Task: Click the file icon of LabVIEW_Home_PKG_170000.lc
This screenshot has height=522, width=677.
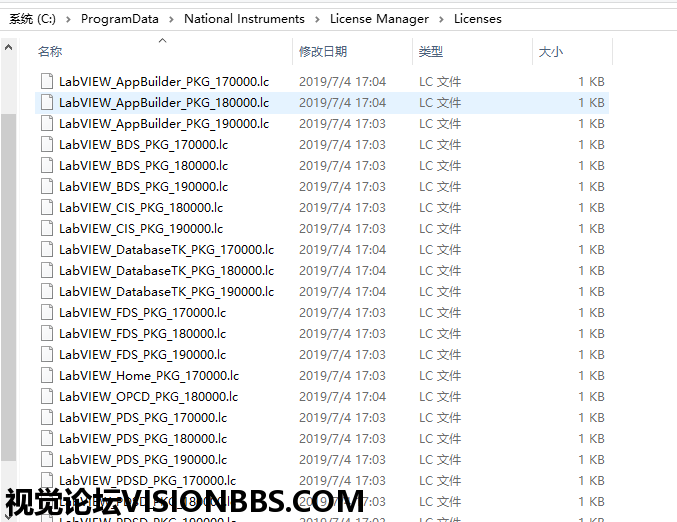Action: tap(47, 376)
